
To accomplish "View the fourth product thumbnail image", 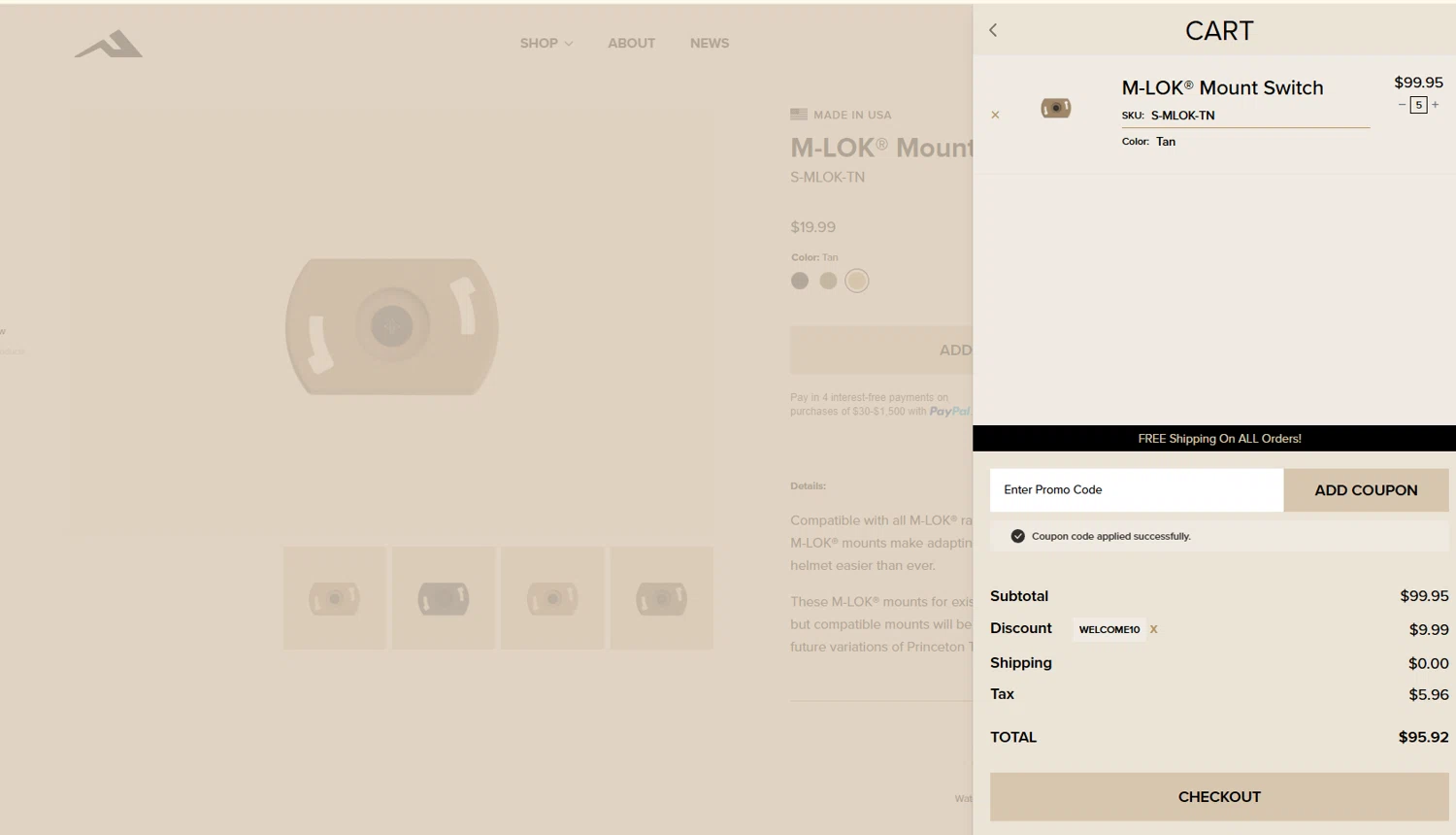I will (662, 598).
